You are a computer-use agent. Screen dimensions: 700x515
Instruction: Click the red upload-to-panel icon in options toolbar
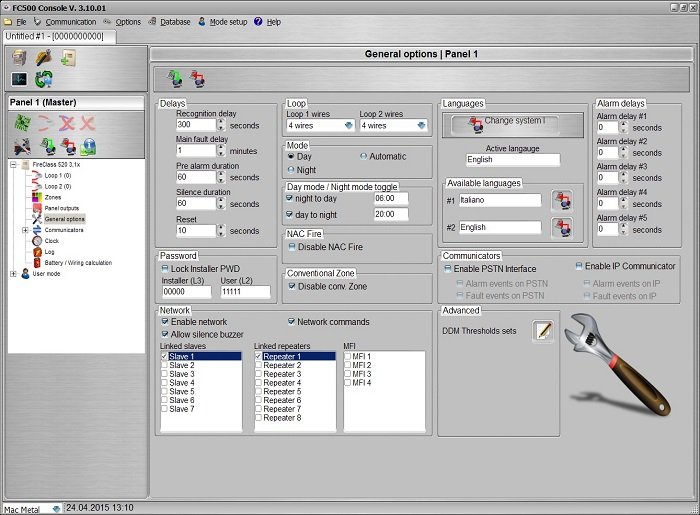198,77
